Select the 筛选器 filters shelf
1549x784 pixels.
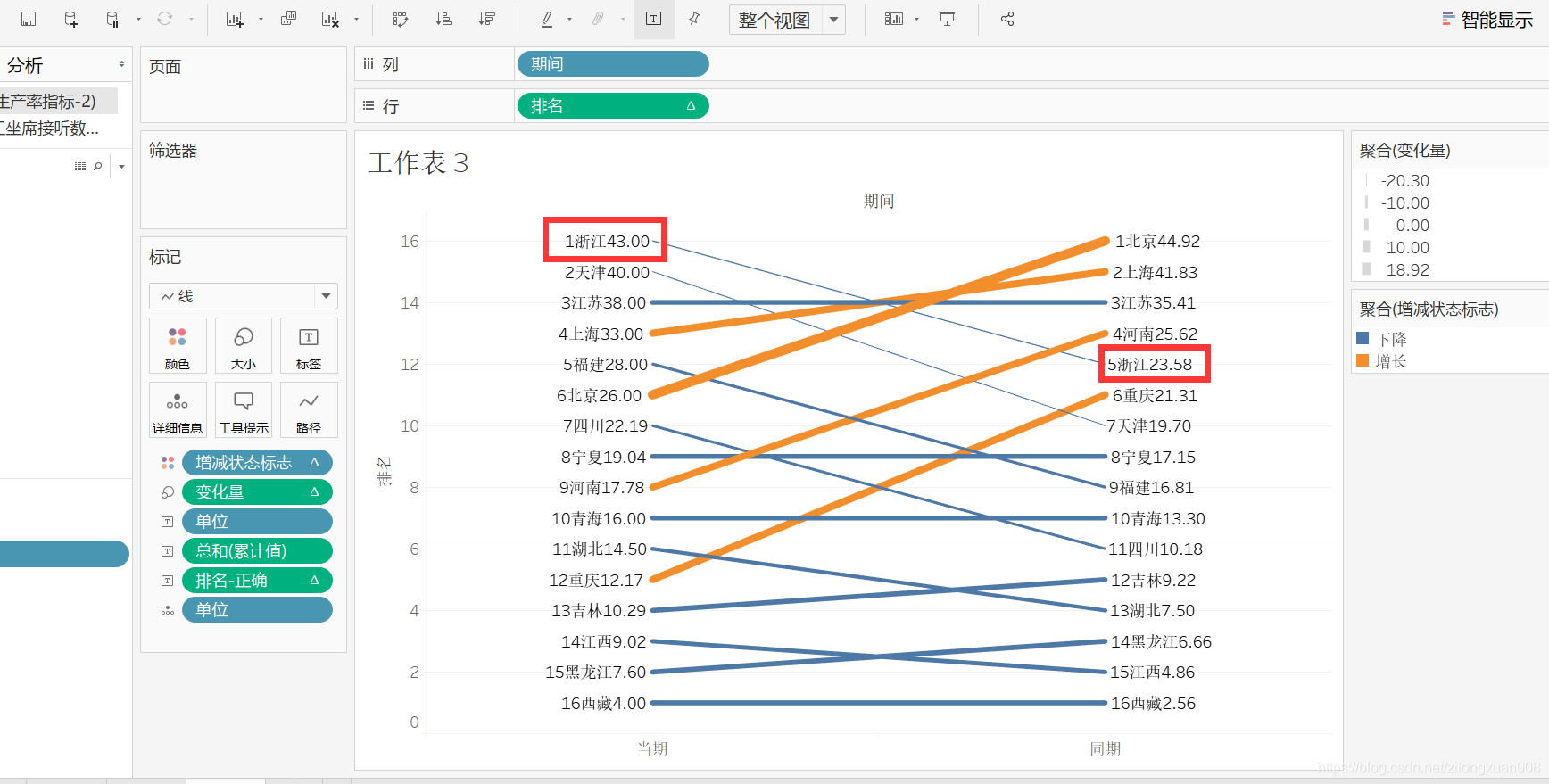click(x=244, y=180)
